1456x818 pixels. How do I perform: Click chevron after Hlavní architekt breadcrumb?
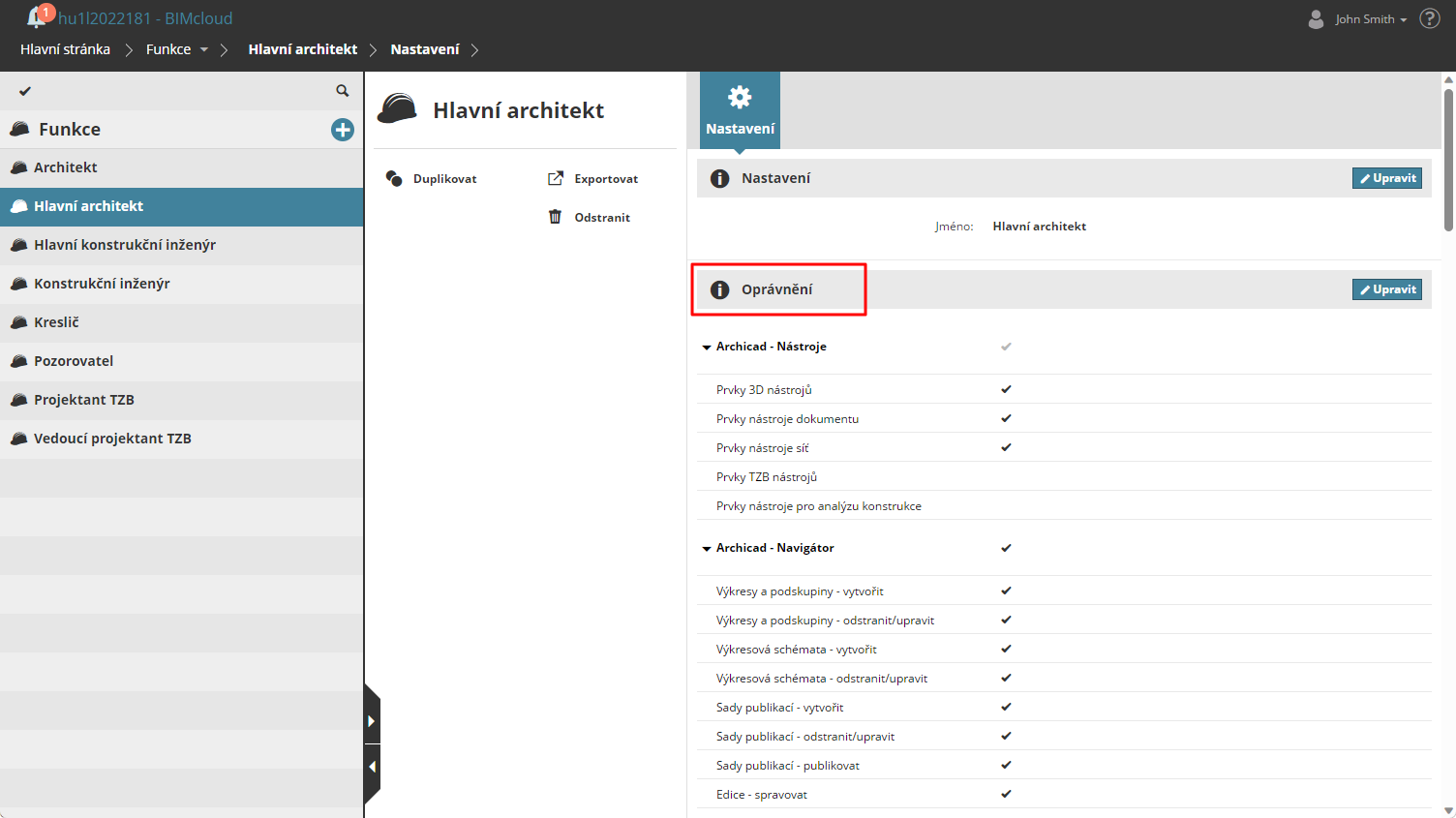(x=373, y=49)
